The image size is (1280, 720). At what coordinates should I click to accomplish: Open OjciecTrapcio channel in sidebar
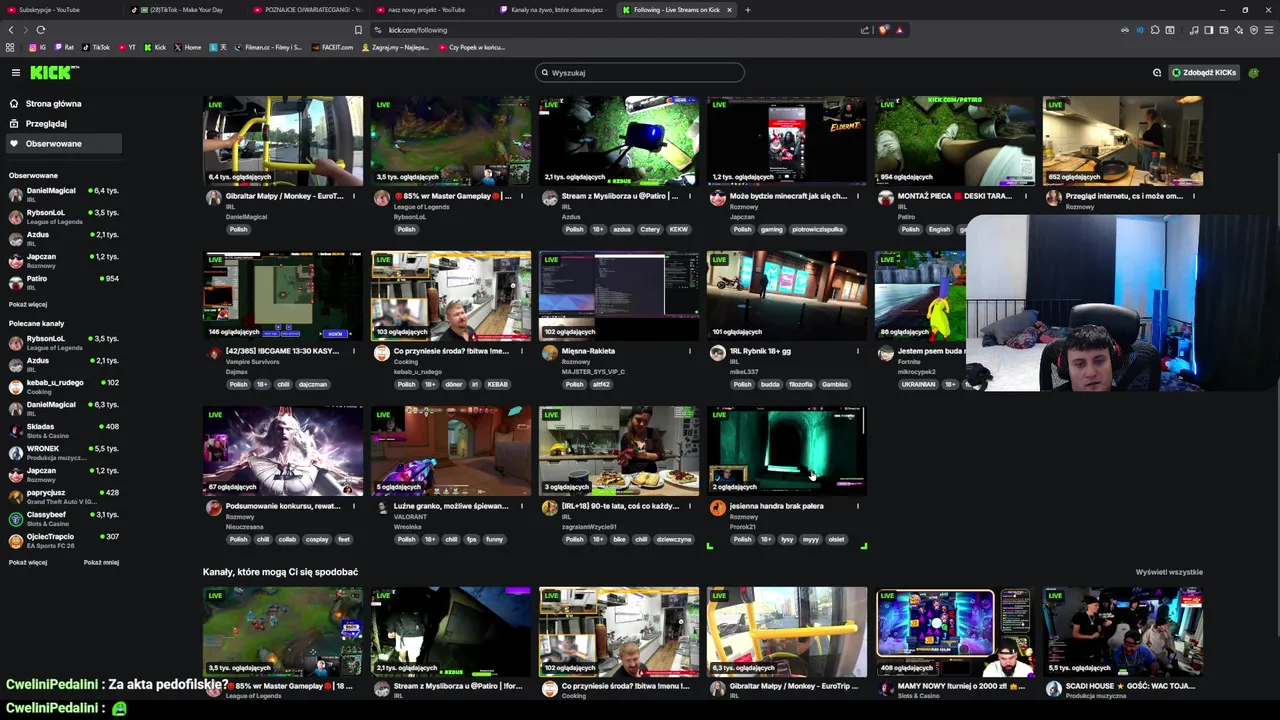point(64,540)
